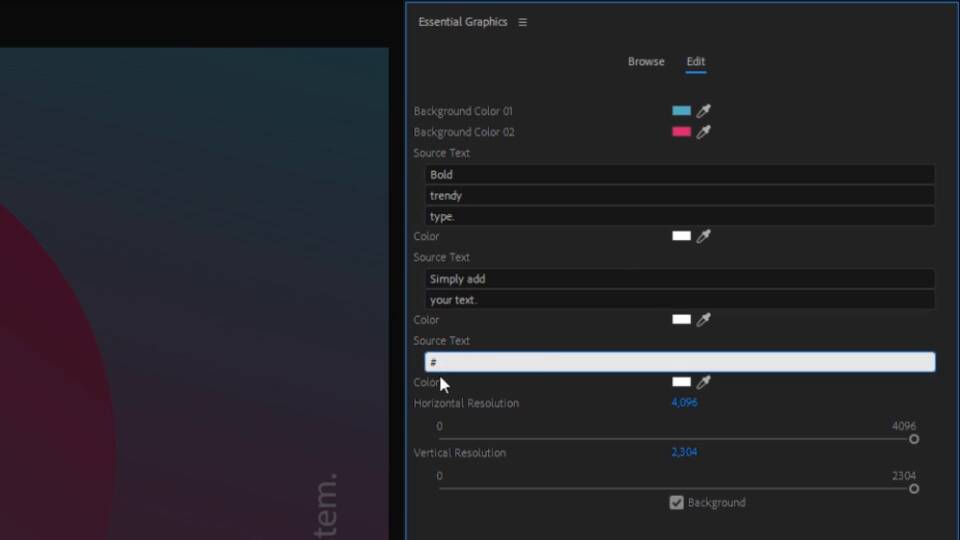Click the Background Color 01 label

coord(463,111)
